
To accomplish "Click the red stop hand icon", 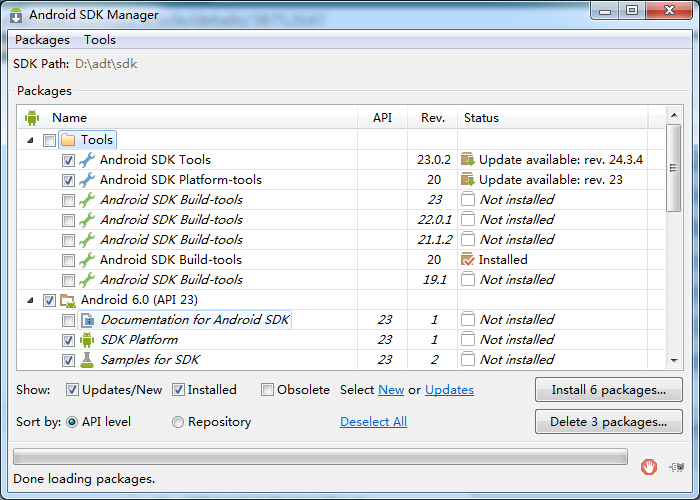I will tap(649, 467).
